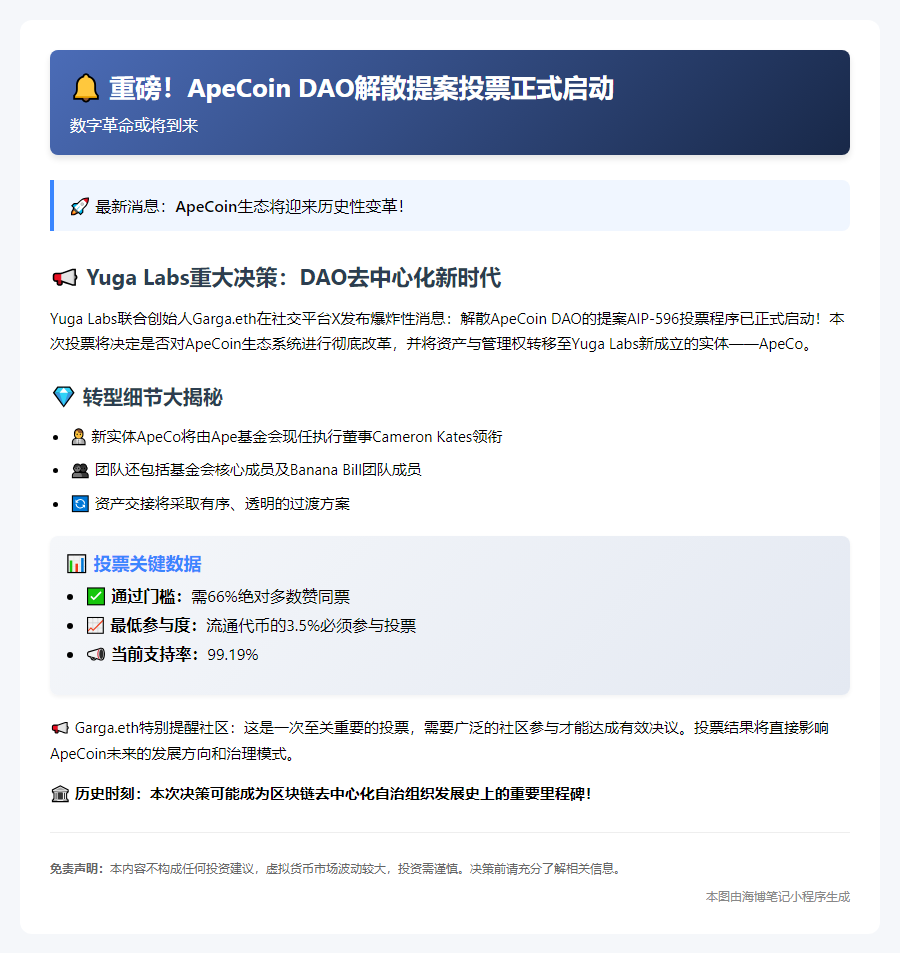Click the megaphone icon beside Yuga Labs heading
Image resolution: width=900 pixels, height=953 pixels.
click(x=64, y=278)
